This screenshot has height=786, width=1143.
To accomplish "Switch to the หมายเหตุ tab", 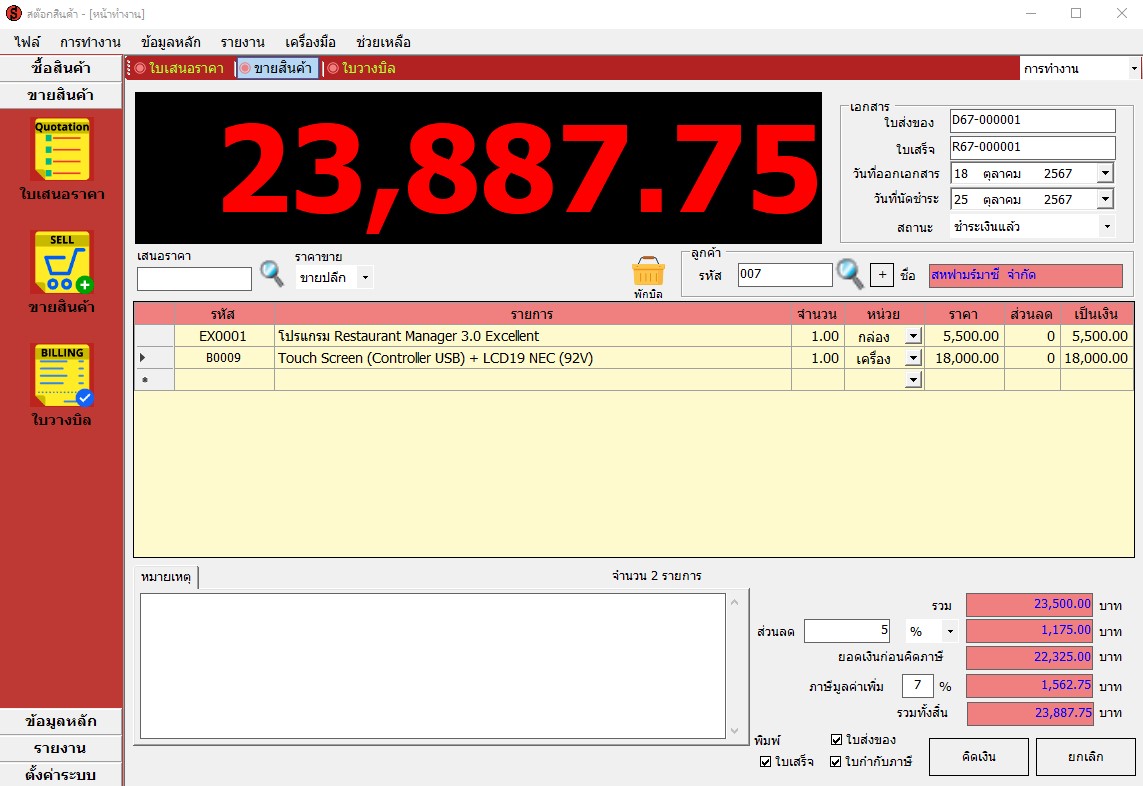I will click(165, 577).
